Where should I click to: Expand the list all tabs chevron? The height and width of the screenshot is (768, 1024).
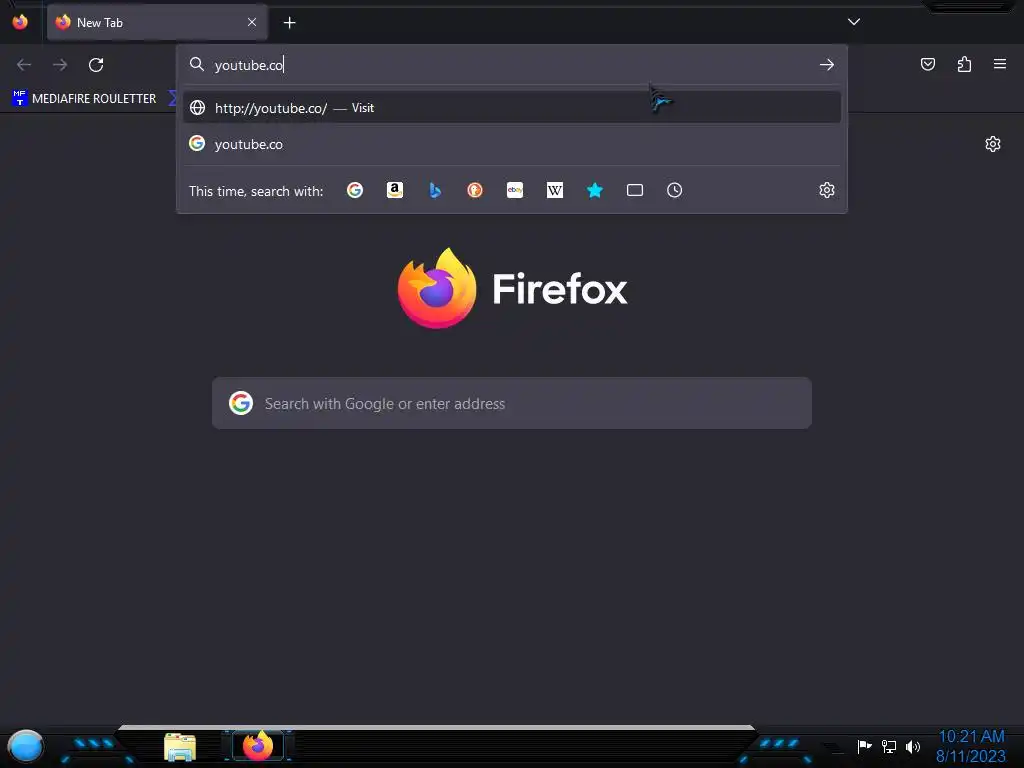[854, 22]
